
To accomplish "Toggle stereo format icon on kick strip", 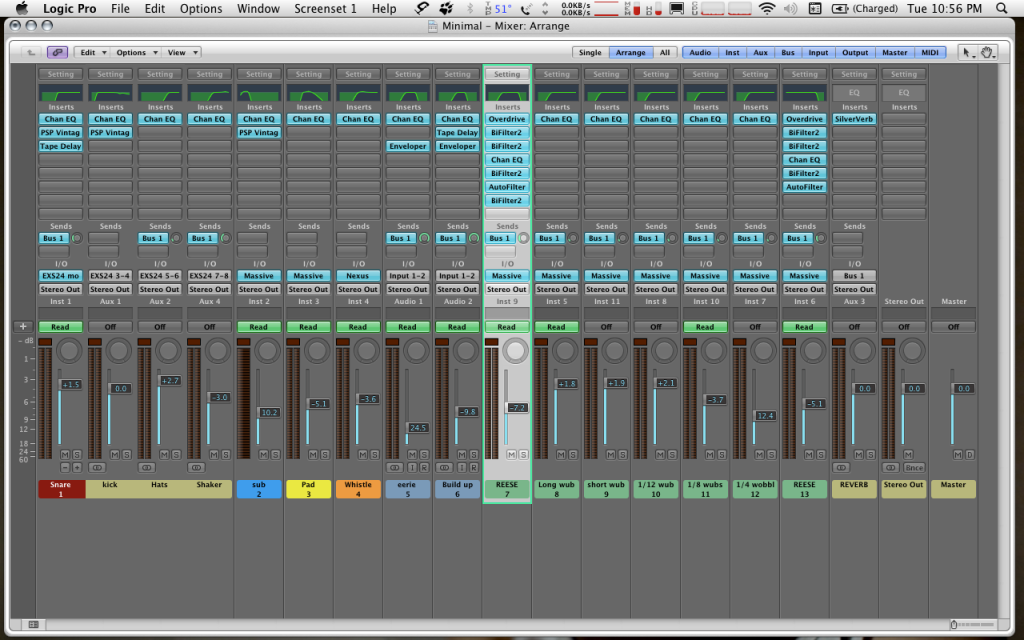I will coord(97,468).
